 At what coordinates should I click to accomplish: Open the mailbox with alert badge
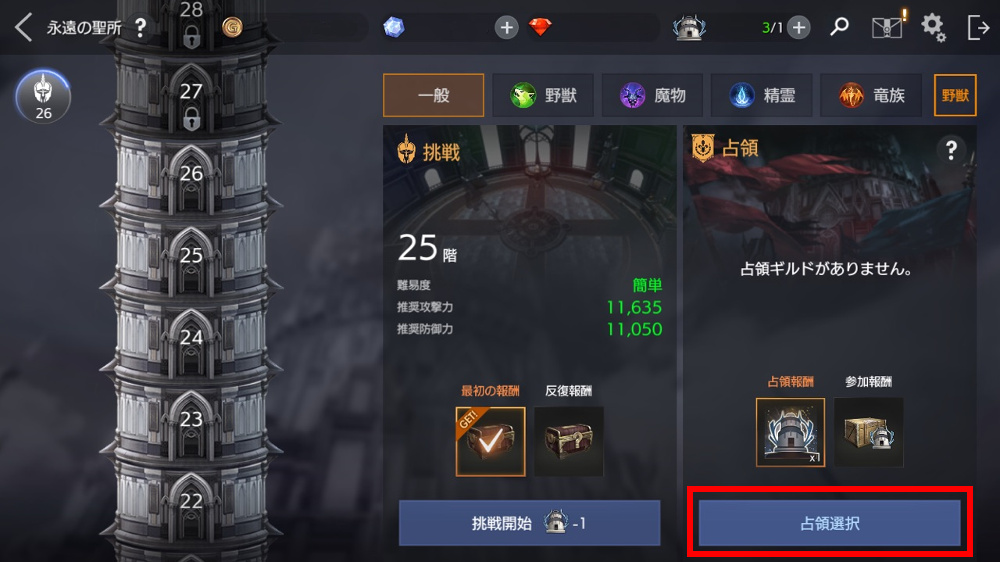coord(888,27)
